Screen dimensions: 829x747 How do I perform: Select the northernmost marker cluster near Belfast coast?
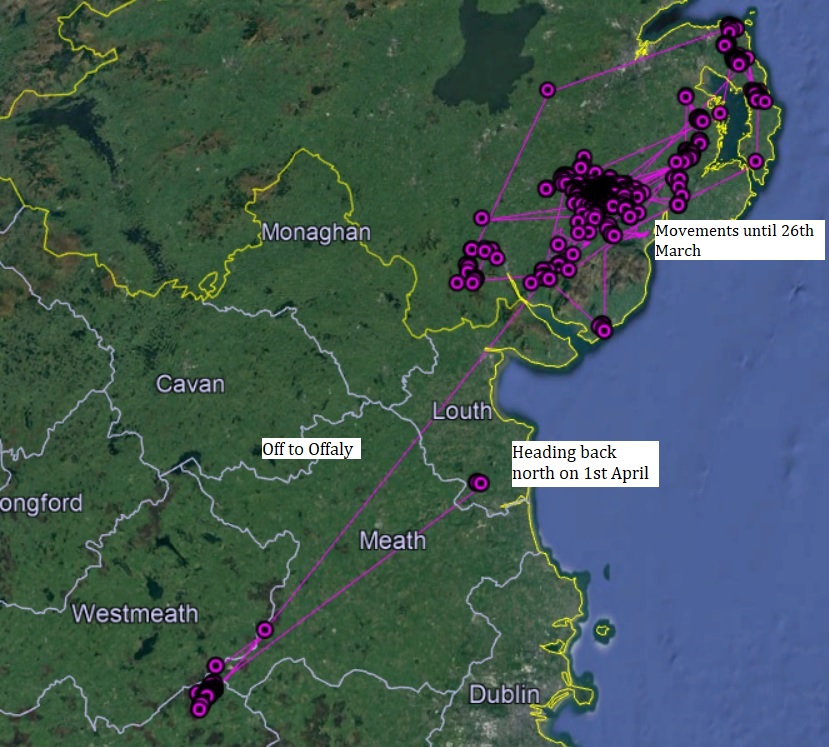pyautogui.click(x=730, y=28)
